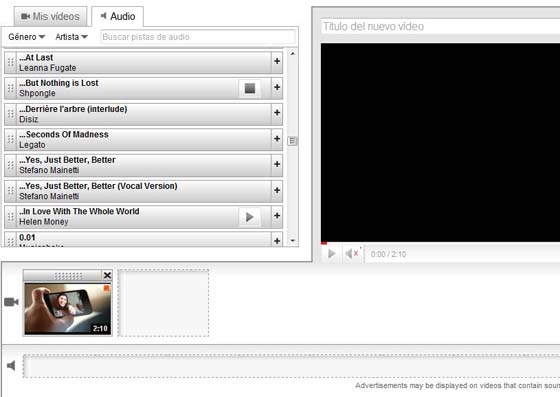Viewport: 560px width, 397px height.
Task: Click the audio track drop zone
Action: pyautogui.click(x=291, y=366)
